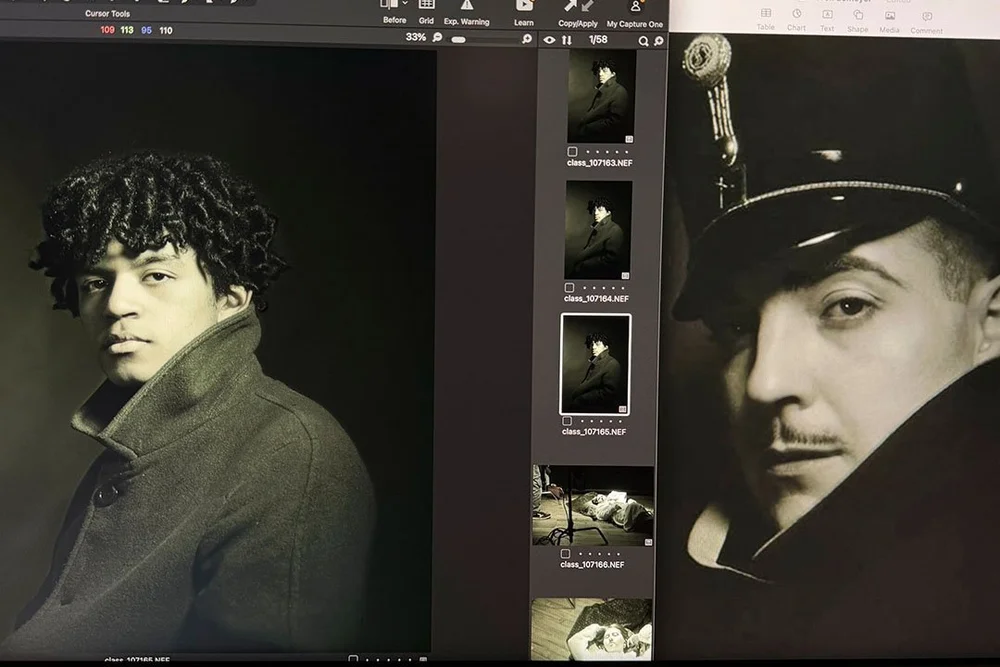Click the 1/58 image counter
1000x667 pixels.
(598, 40)
